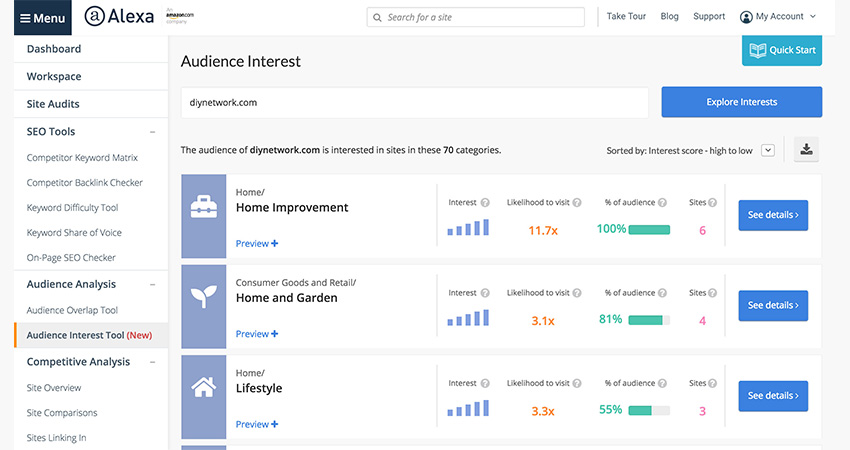Open Competitor Keyword Matrix

coord(82,158)
